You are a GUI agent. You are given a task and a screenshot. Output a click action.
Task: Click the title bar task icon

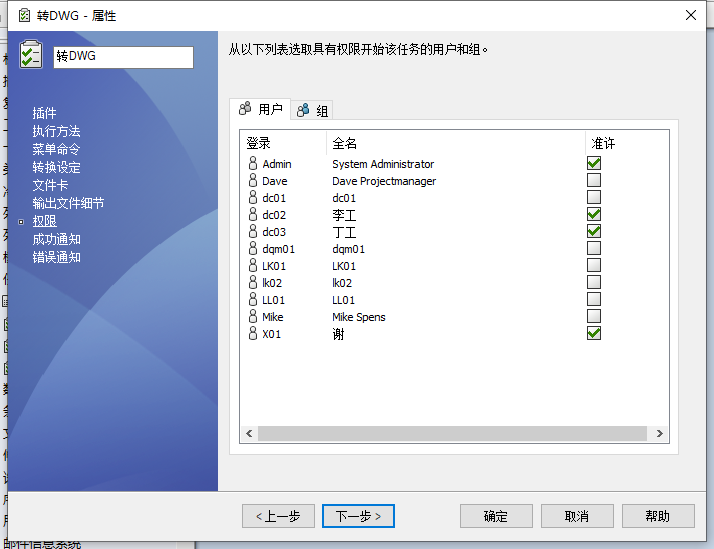pyautogui.click(x=24, y=15)
